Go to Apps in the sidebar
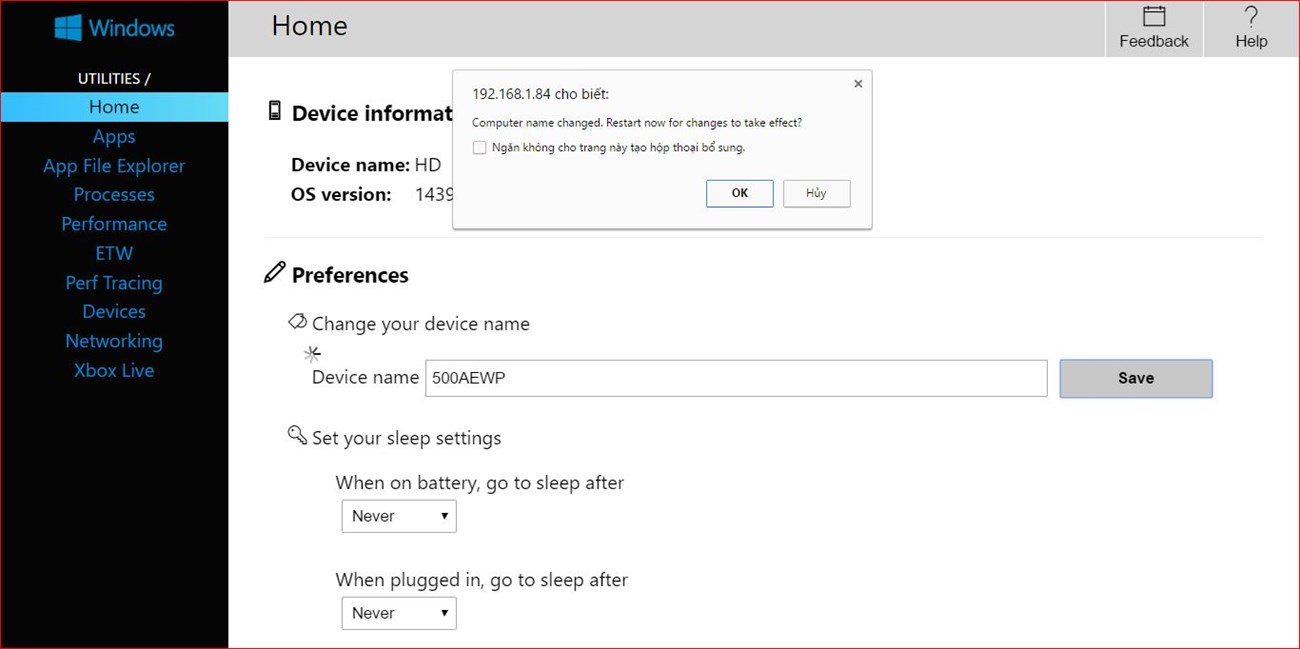 [114, 136]
